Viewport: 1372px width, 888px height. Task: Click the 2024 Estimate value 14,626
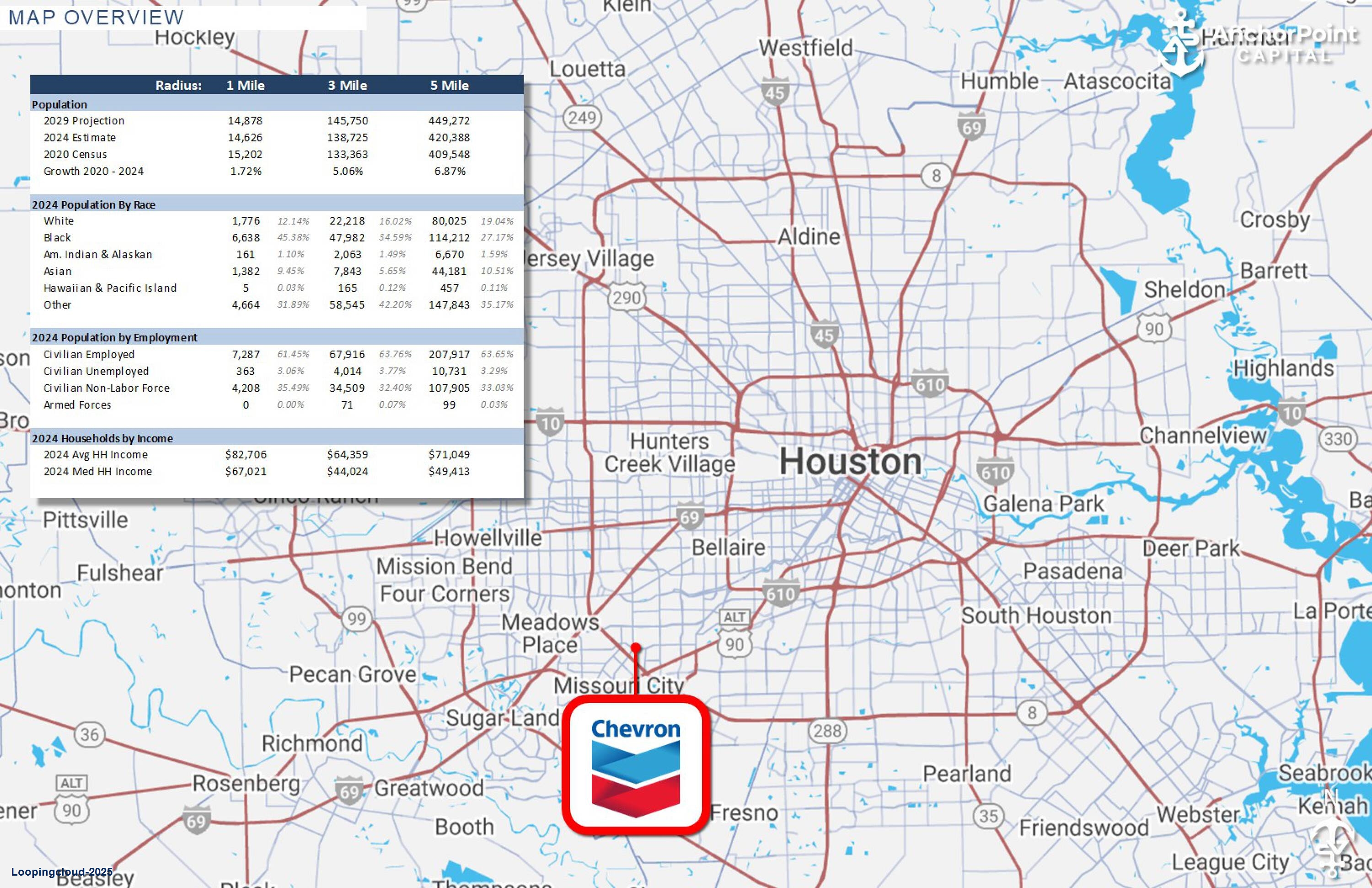(245, 137)
